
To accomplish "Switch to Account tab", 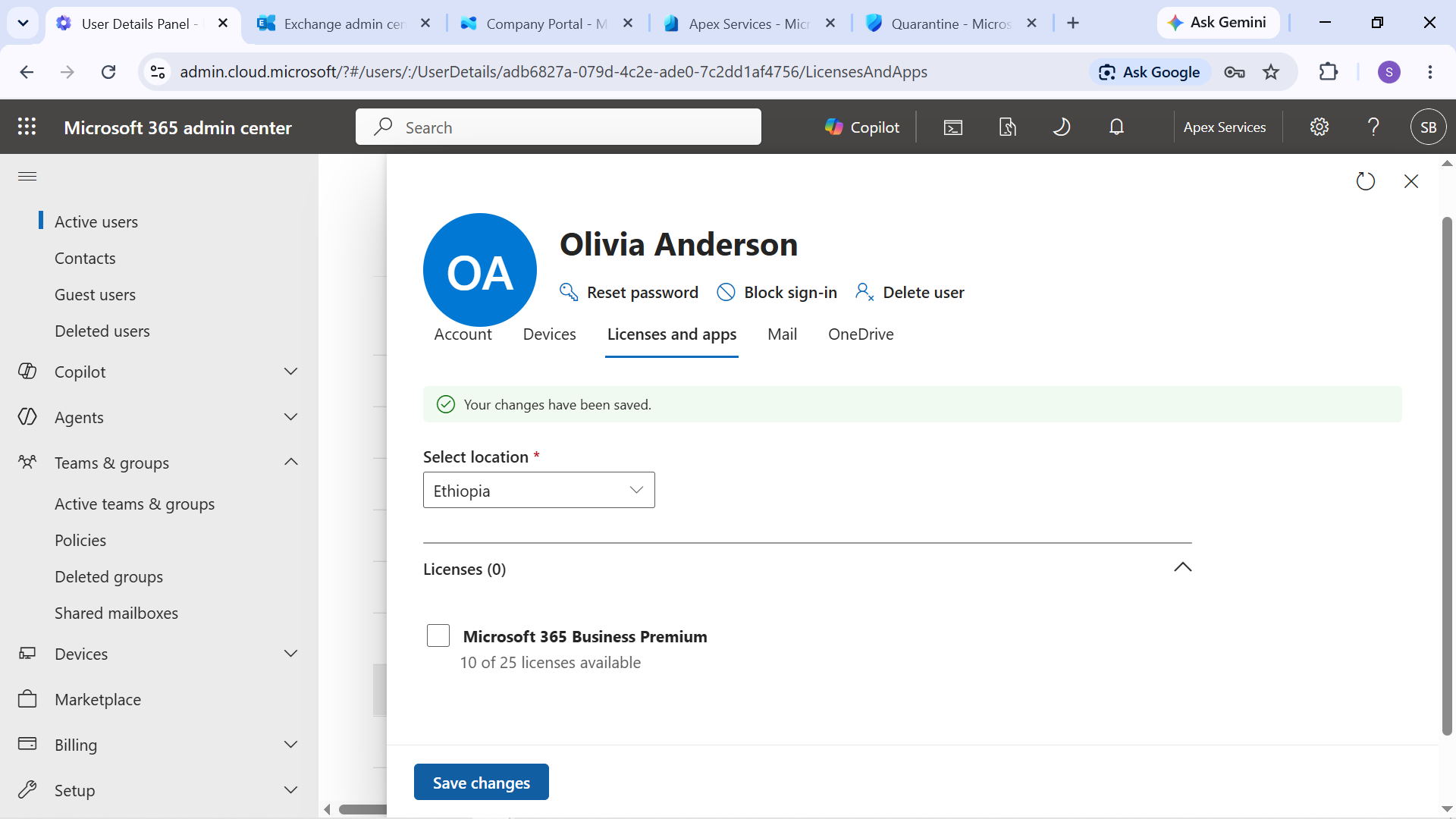I will (x=463, y=334).
